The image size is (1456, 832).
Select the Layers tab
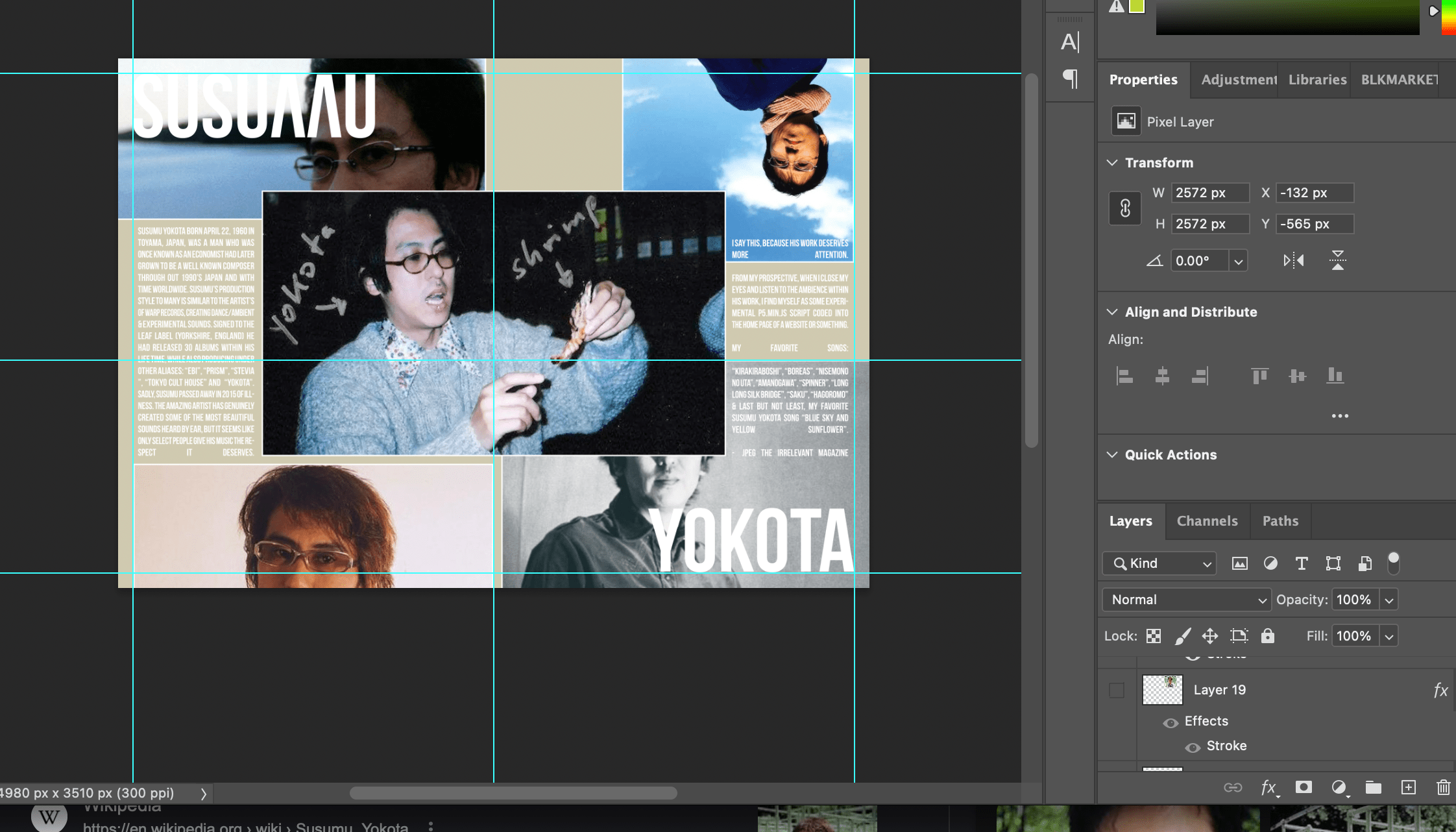tap(1131, 521)
